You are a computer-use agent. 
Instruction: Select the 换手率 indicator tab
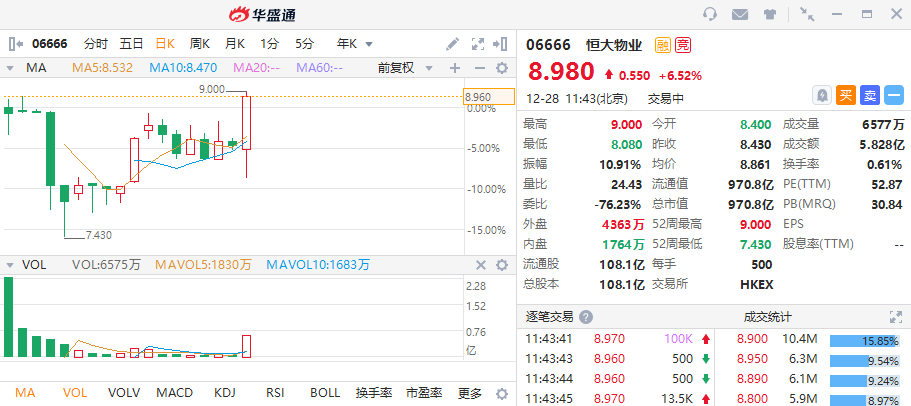coord(374,393)
